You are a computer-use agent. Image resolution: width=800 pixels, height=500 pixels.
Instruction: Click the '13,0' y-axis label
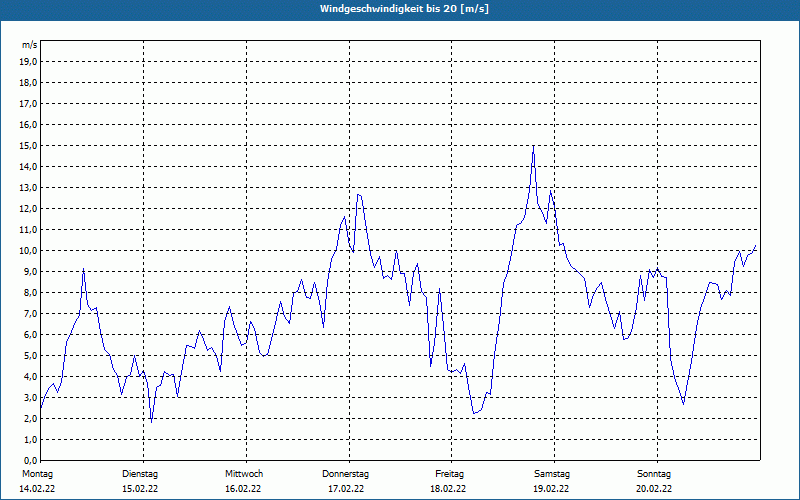[28, 188]
